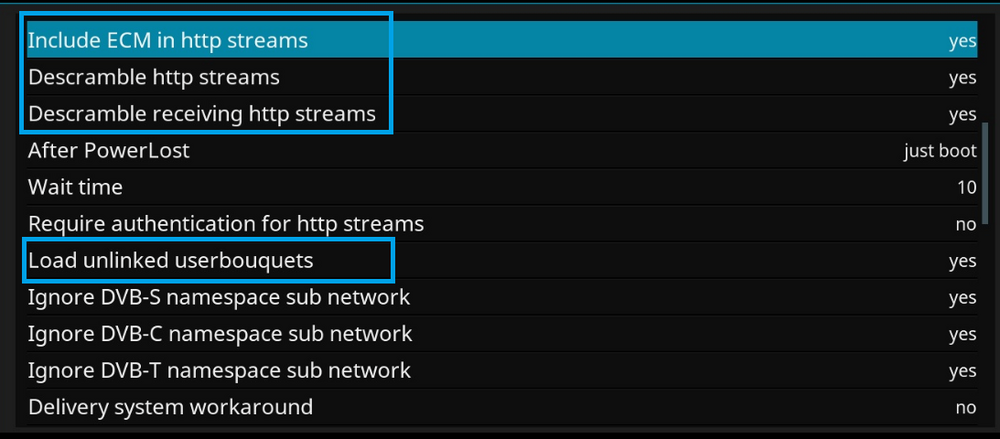Toggle DVB-S namespace yes value

962,298
